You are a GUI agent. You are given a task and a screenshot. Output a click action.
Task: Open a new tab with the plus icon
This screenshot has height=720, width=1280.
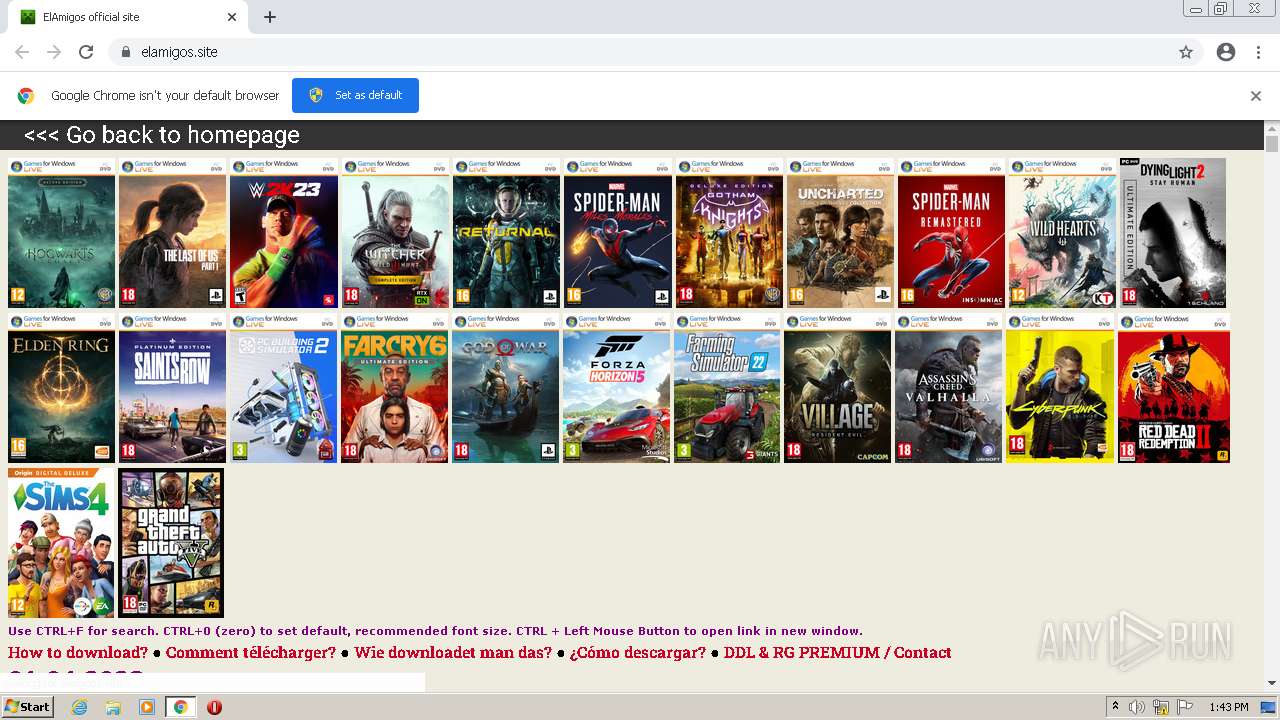coord(270,17)
